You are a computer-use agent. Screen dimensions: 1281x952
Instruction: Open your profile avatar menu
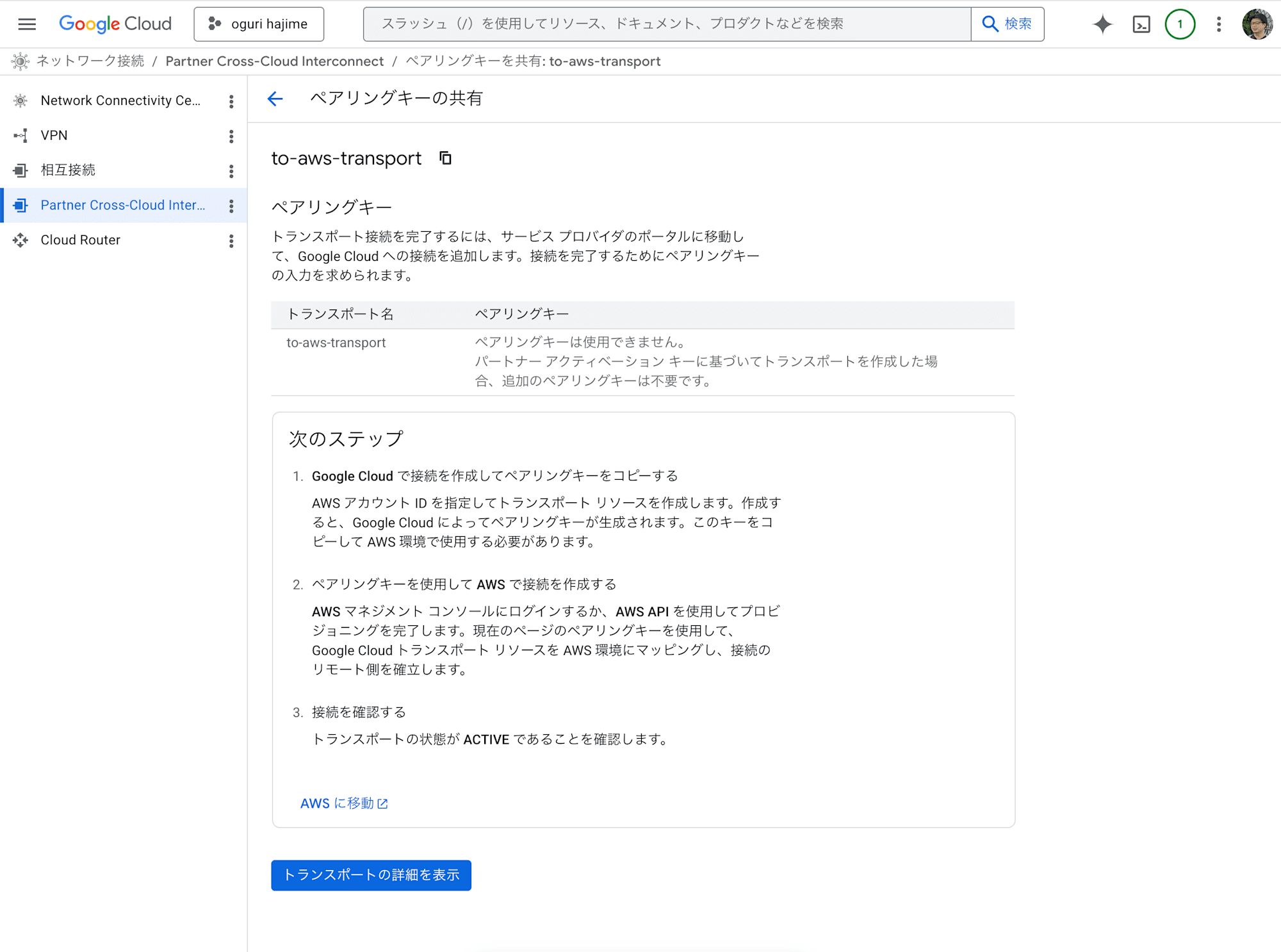coord(1257,24)
